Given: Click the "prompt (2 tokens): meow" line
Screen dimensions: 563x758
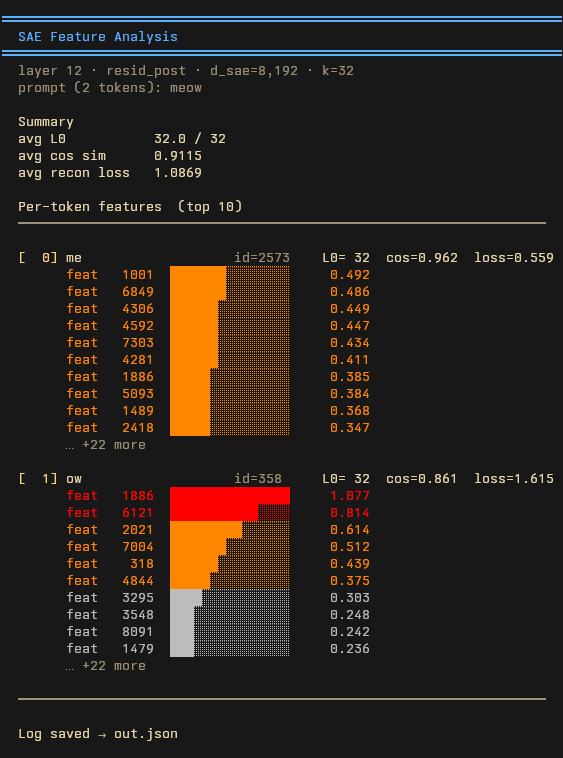Looking at the screenshot, I should pyautogui.click(x=110, y=88).
